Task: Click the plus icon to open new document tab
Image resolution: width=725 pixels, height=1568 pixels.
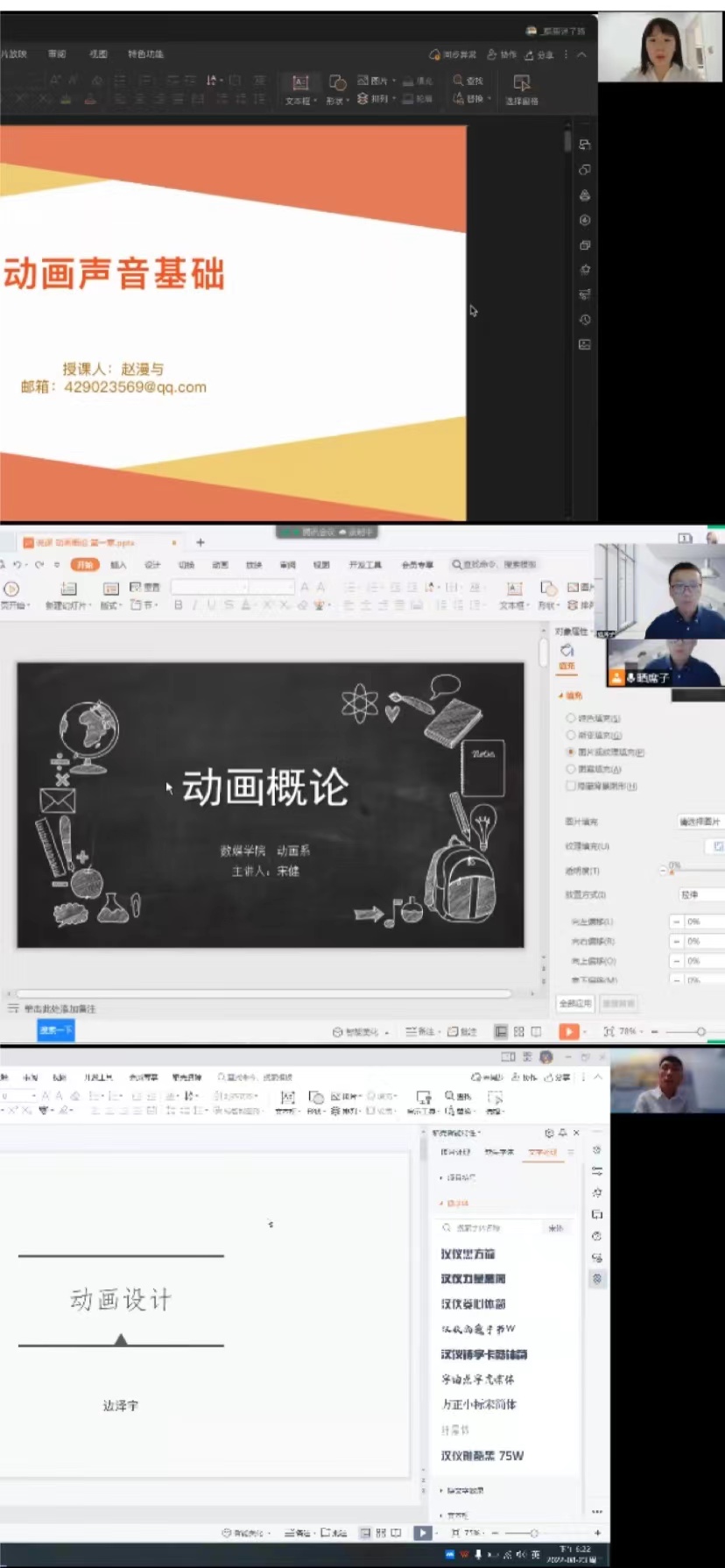Action: click(201, 542)
